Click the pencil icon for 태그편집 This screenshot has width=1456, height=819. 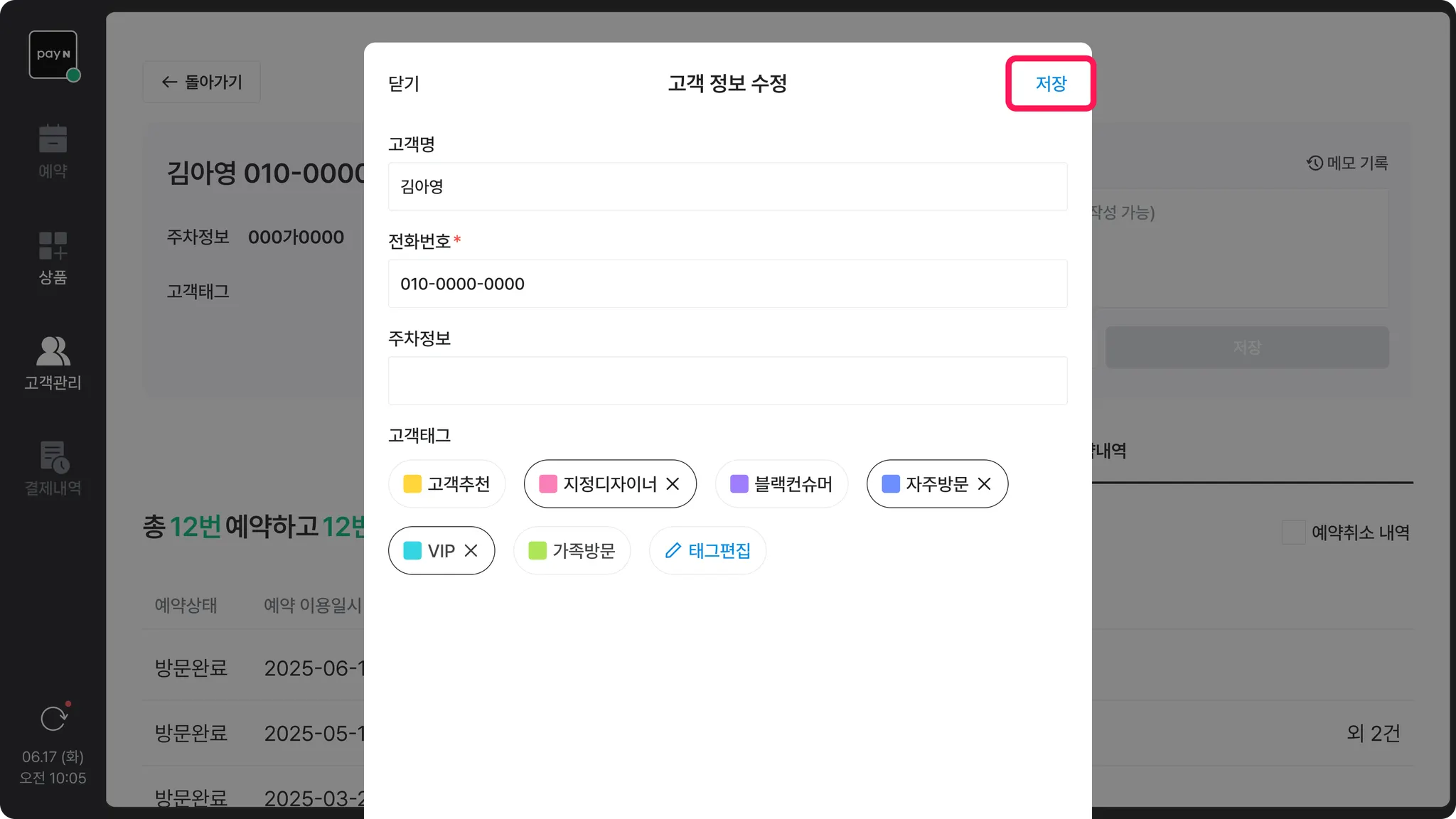click(x=673, y=551)
